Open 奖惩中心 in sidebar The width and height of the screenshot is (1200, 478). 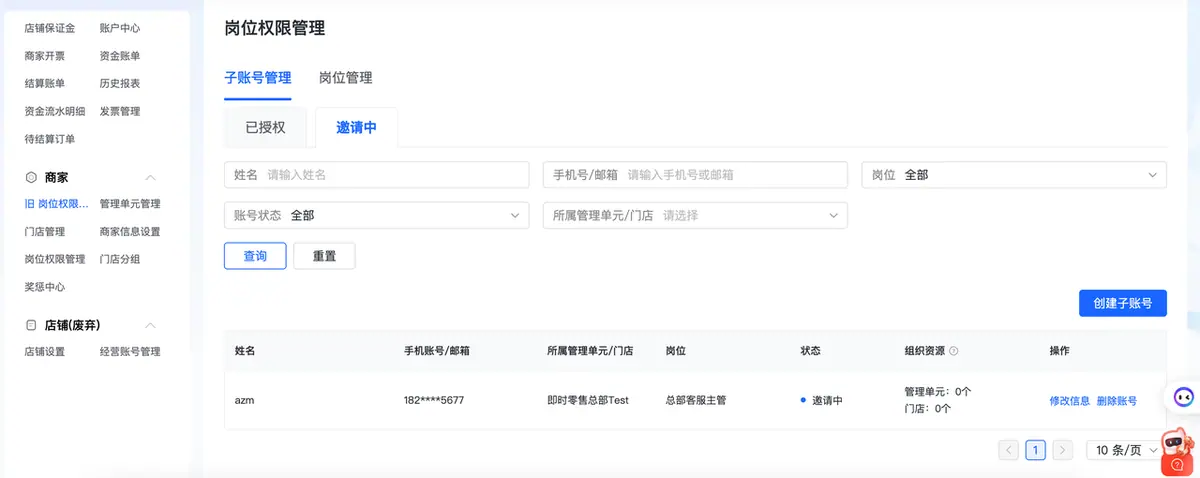[x=44, y=287]
